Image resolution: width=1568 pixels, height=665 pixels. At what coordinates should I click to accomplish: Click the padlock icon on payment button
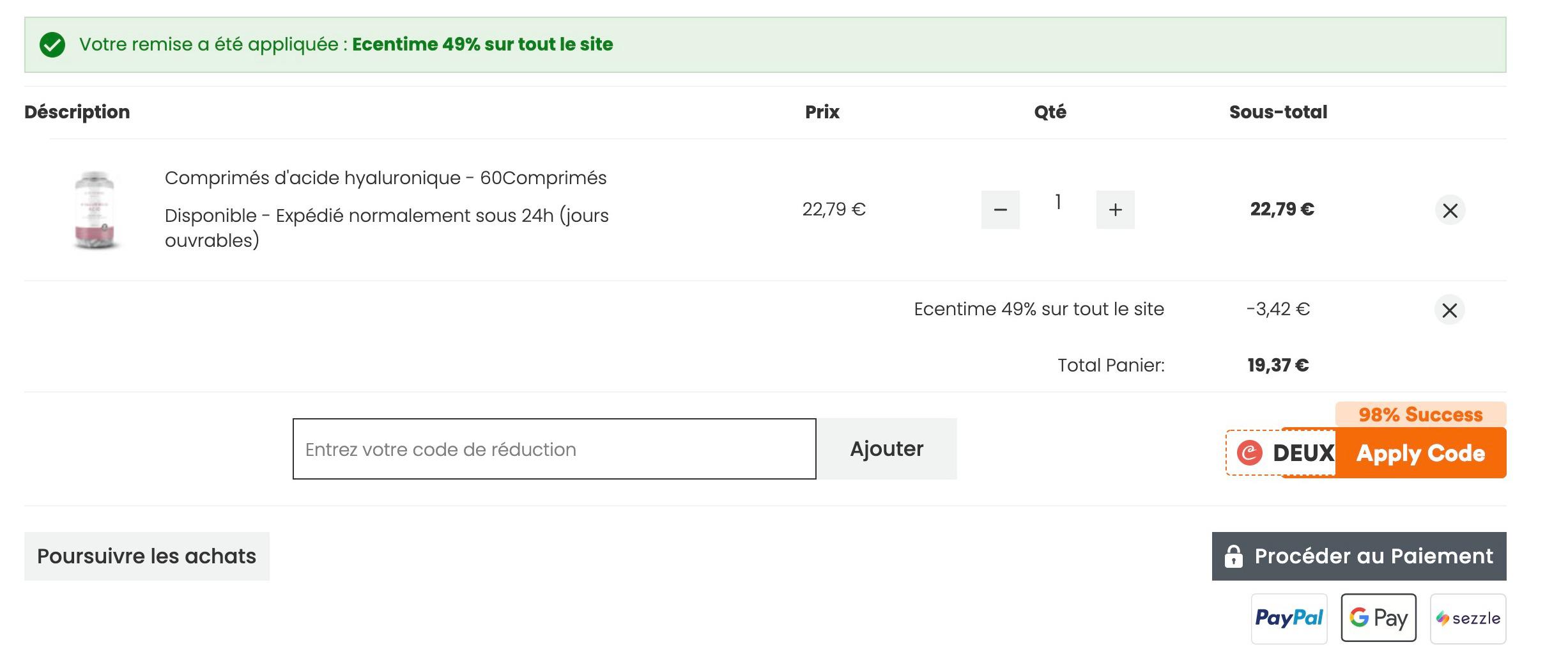[1233, 556]
